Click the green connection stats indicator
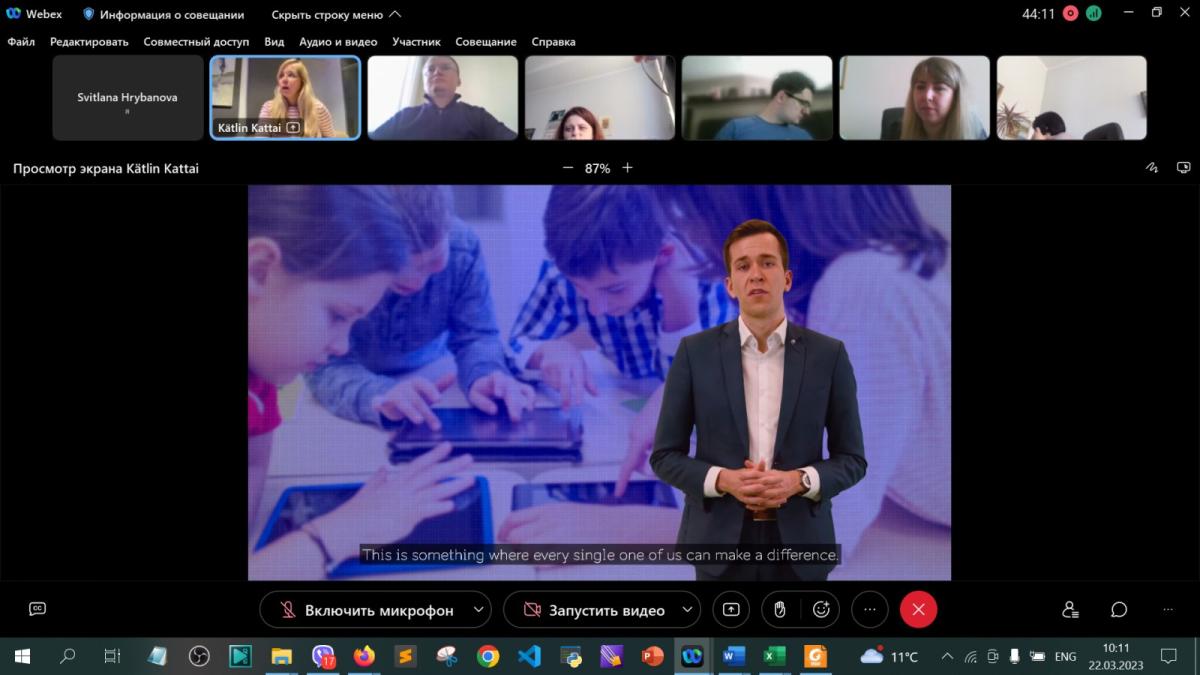1200x675 pixels. (x=1094, y=14)
